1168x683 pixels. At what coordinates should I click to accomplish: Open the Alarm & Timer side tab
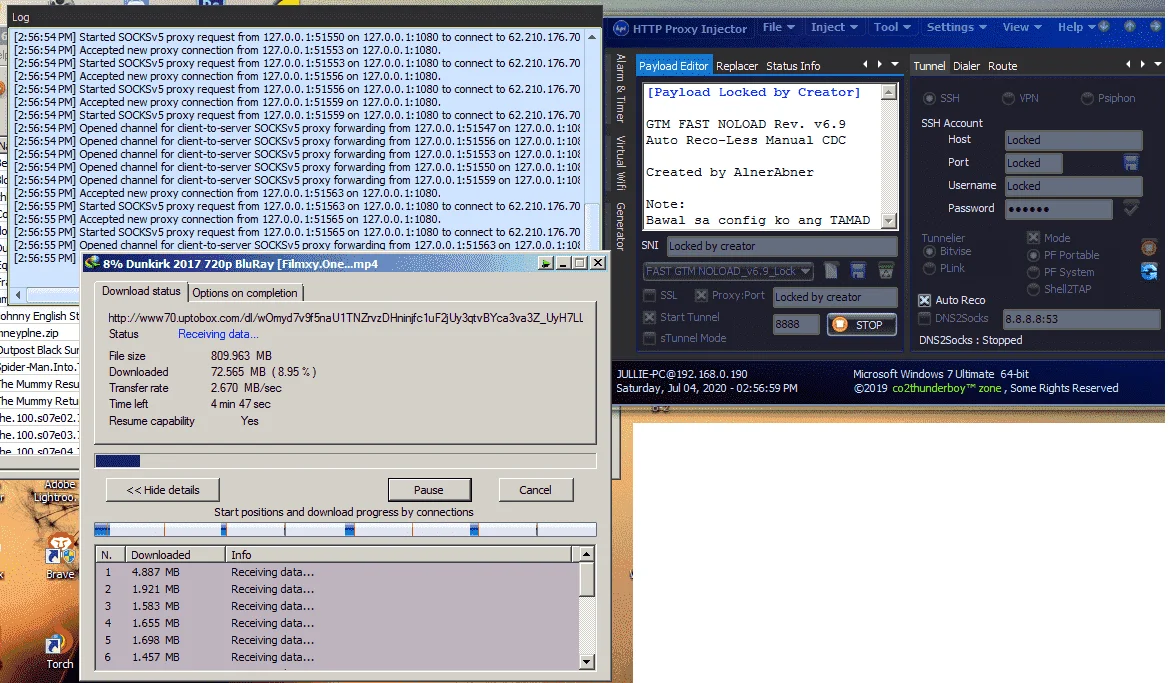(x=620, y=88)
